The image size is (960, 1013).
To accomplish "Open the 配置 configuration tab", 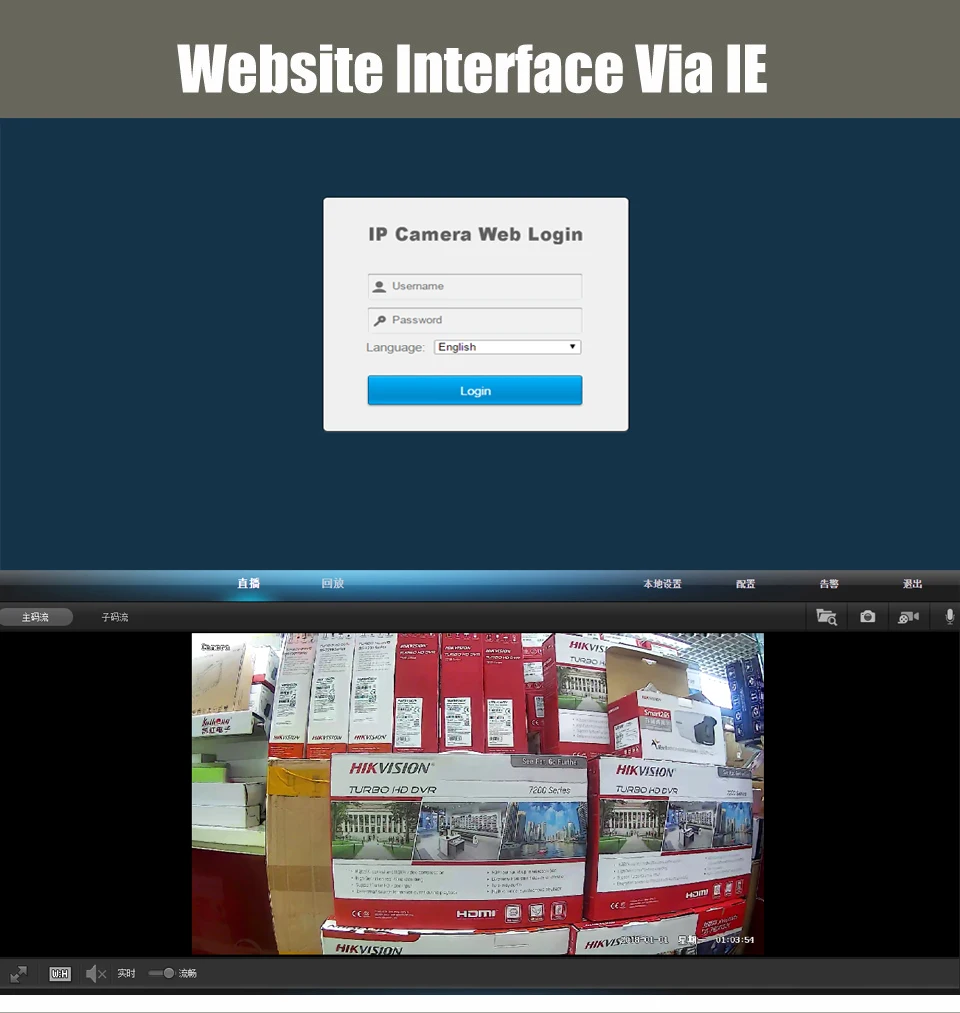I will tap(746, 583).
